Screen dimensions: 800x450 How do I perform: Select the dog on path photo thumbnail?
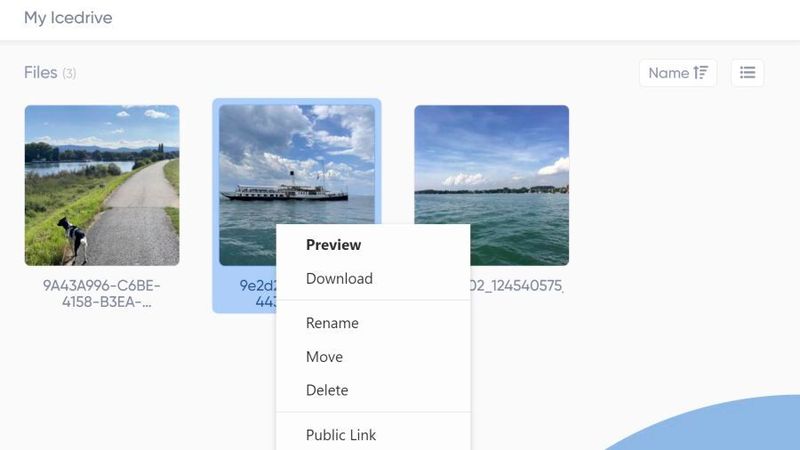(x=102, y=185)
